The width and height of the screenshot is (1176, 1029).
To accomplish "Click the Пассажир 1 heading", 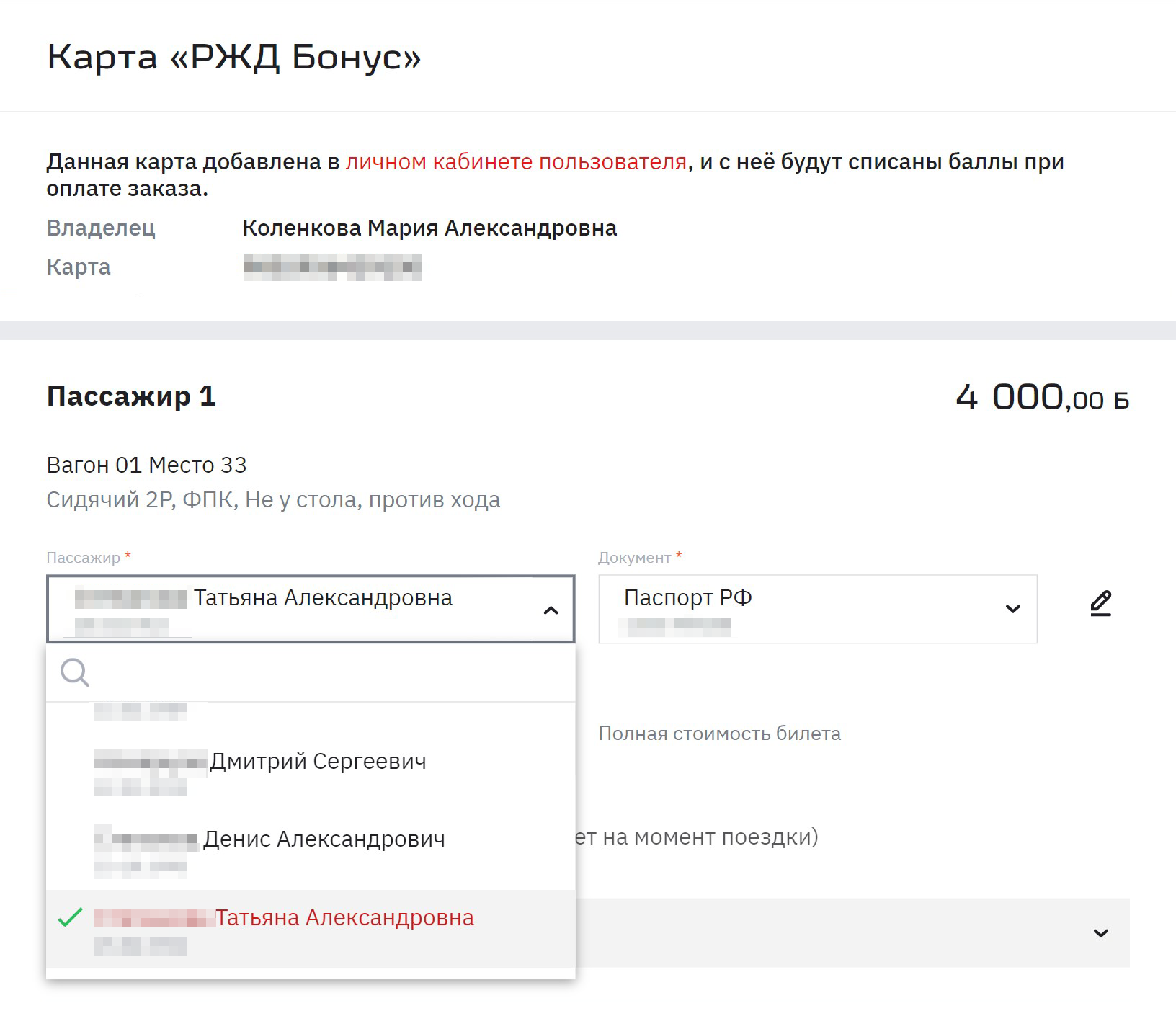I will click(x=131, y=396).
